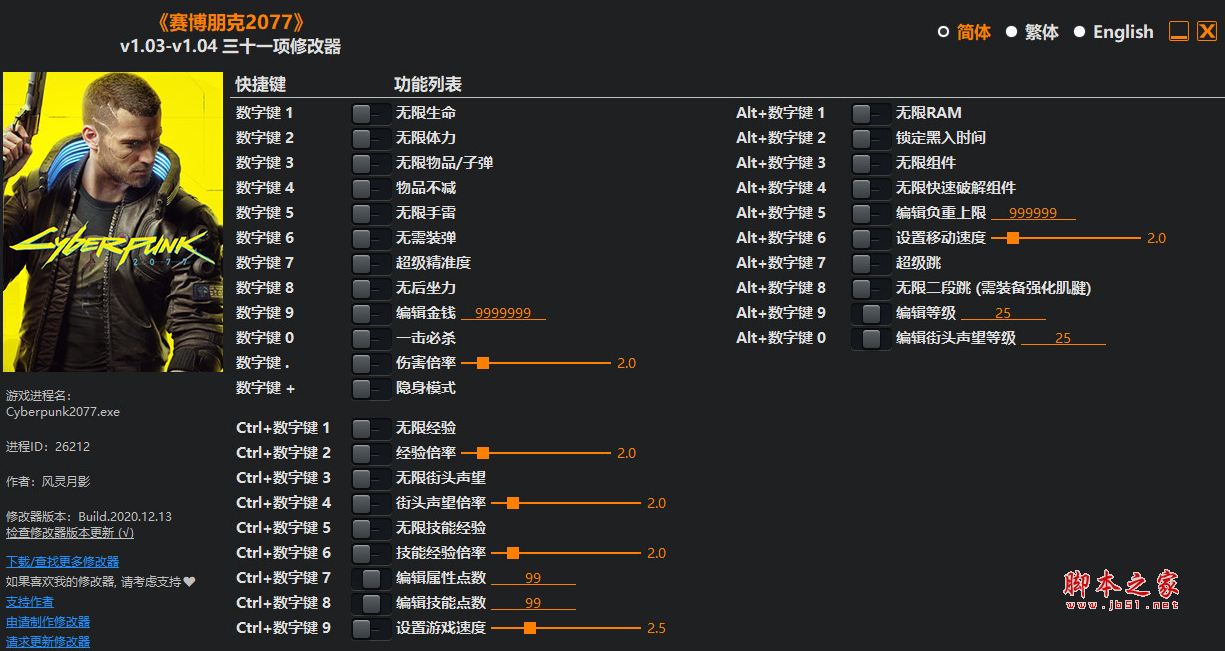Select 简体 language radio button
Image resolution: width=1225 pixels, height=651 pixels.
943,32
